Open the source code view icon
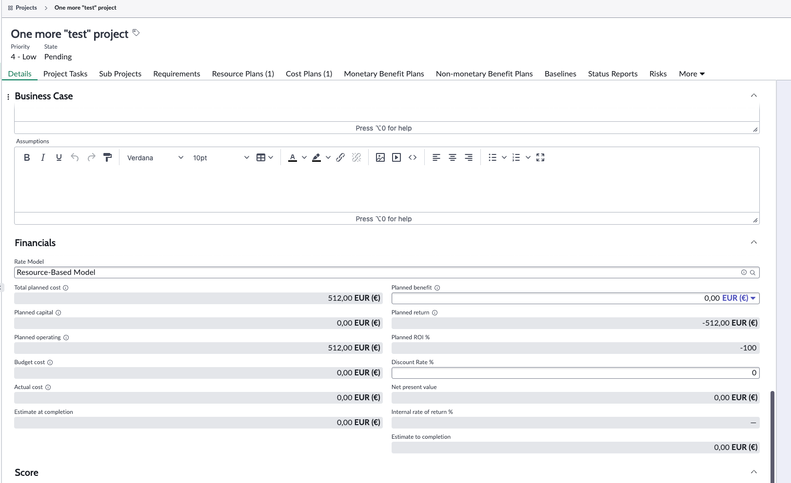791x483 pixels. coord(413,157)
